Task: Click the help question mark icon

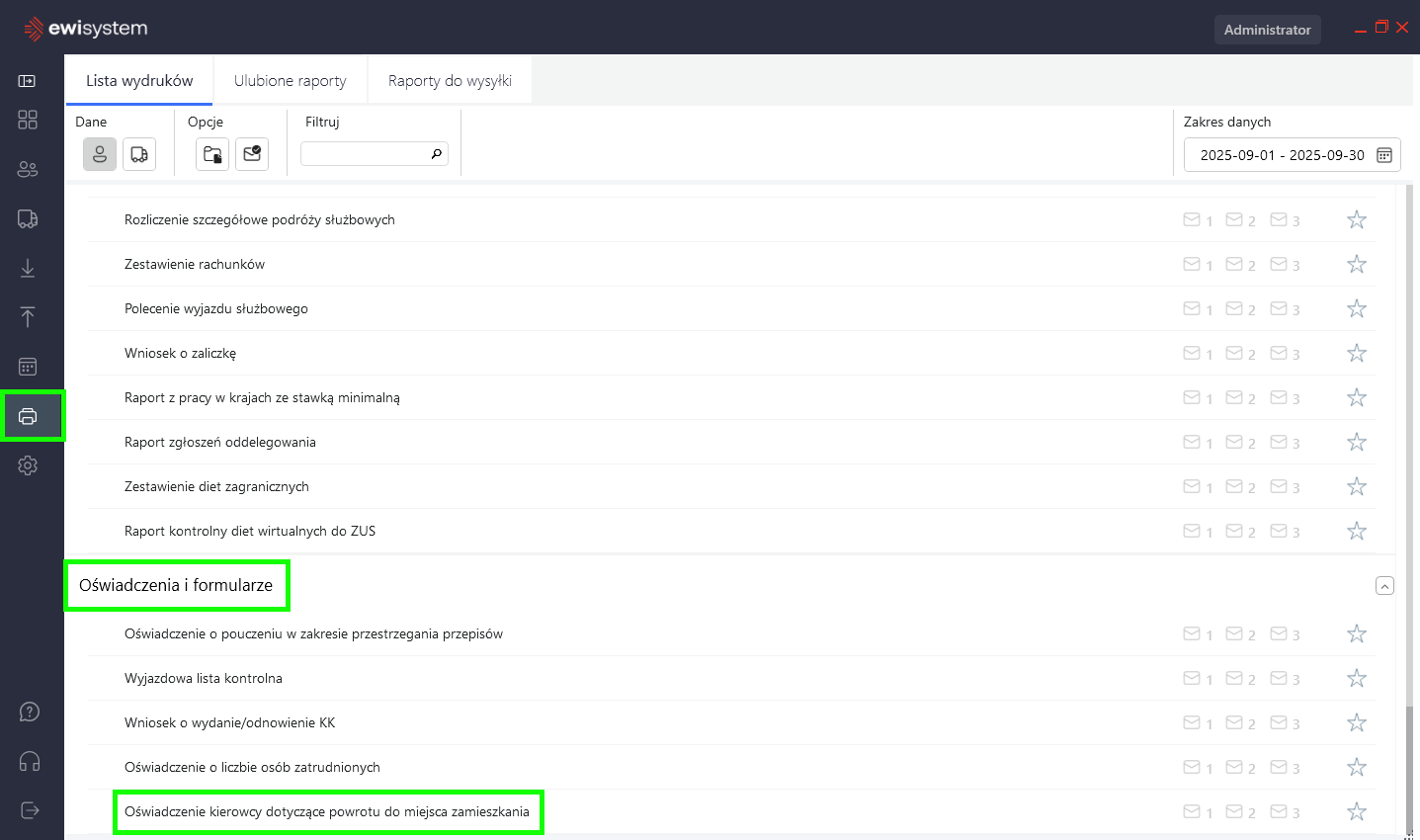Action: click(x=30, y=712)
